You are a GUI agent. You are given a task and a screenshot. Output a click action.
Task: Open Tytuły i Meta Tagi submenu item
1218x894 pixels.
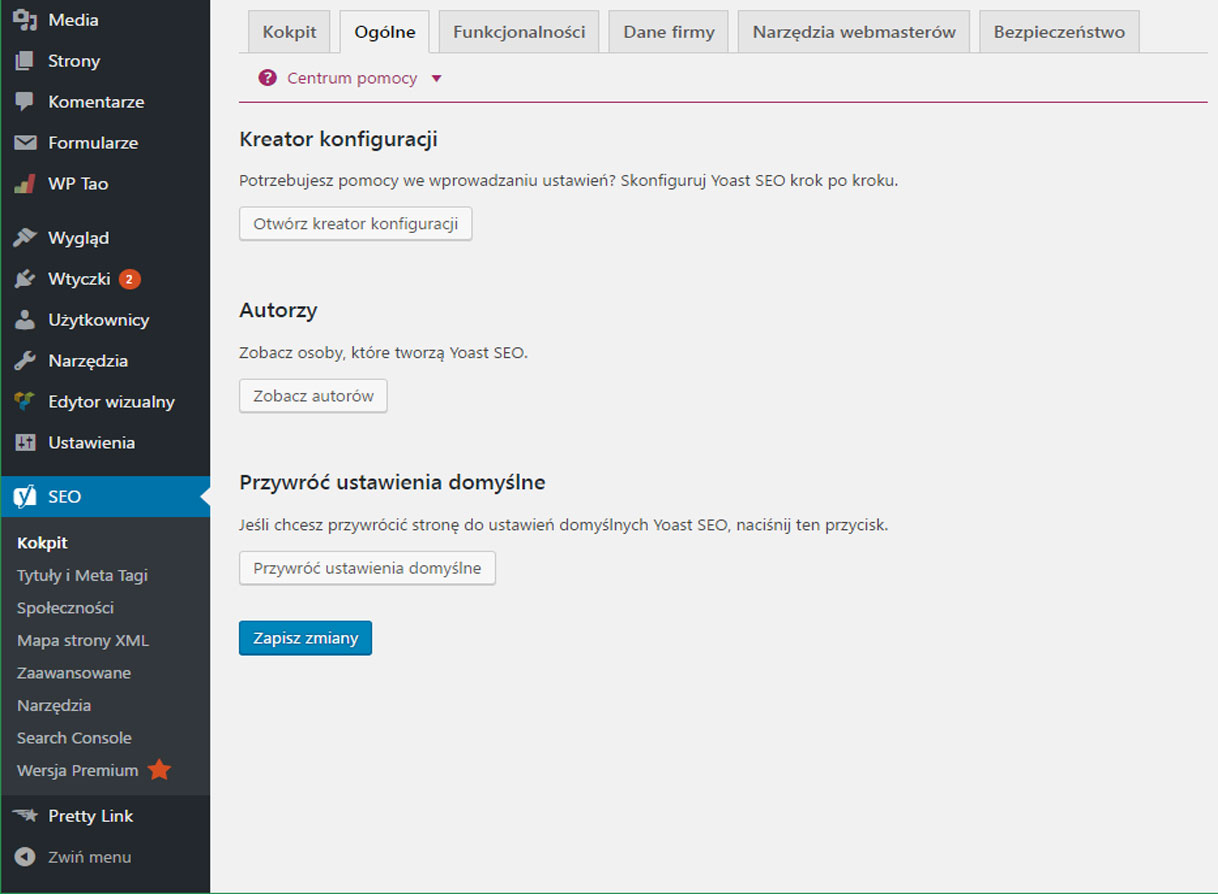(82, 575)
